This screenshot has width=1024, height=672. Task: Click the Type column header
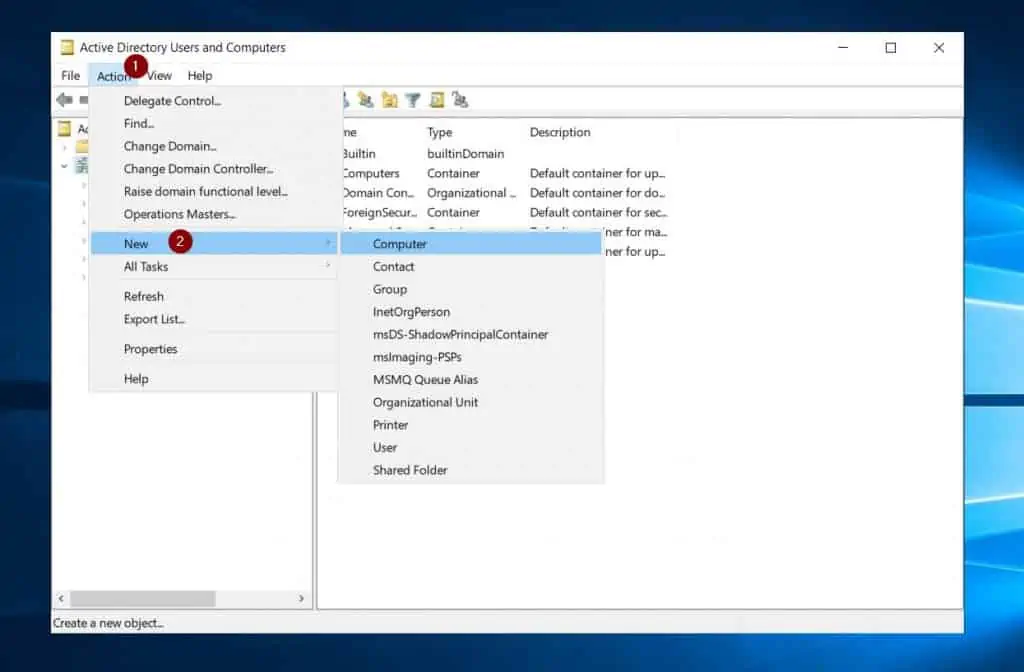pyautogui.click(x=440, y=133)
